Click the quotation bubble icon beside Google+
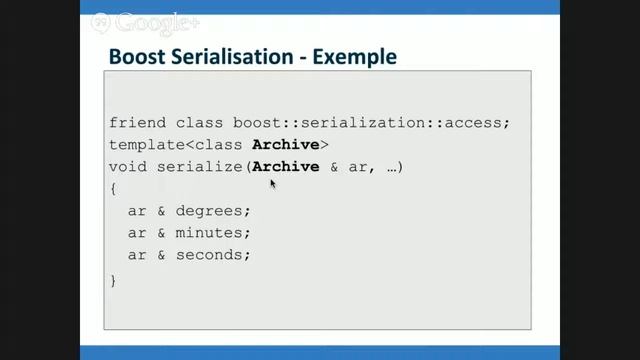Image resolution: width=640 pixels, height=360 pixels. pyautogui.click(x=100, y=22)
